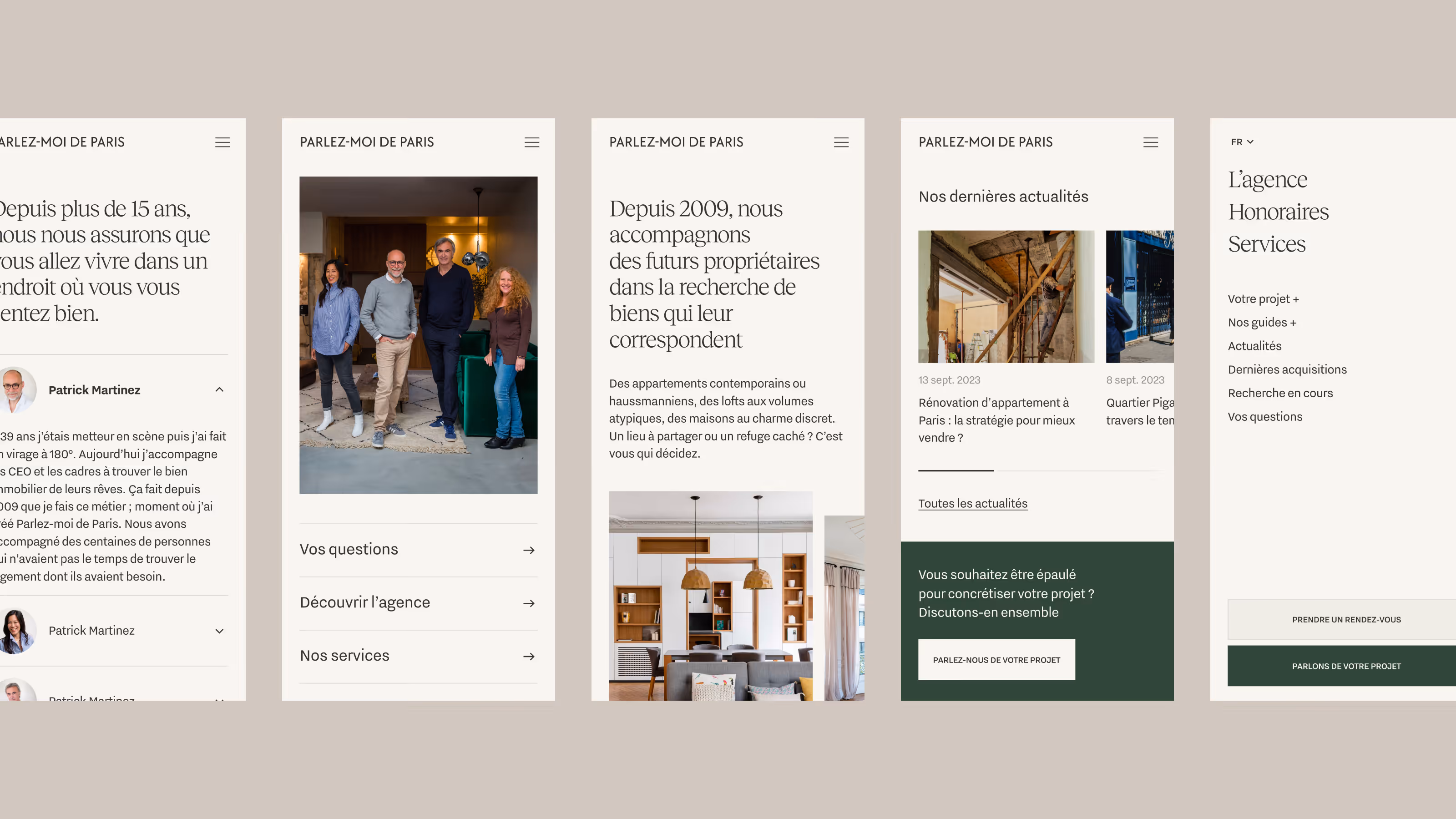
Task: Open L'agence menu item
Action: point(1267,179)
